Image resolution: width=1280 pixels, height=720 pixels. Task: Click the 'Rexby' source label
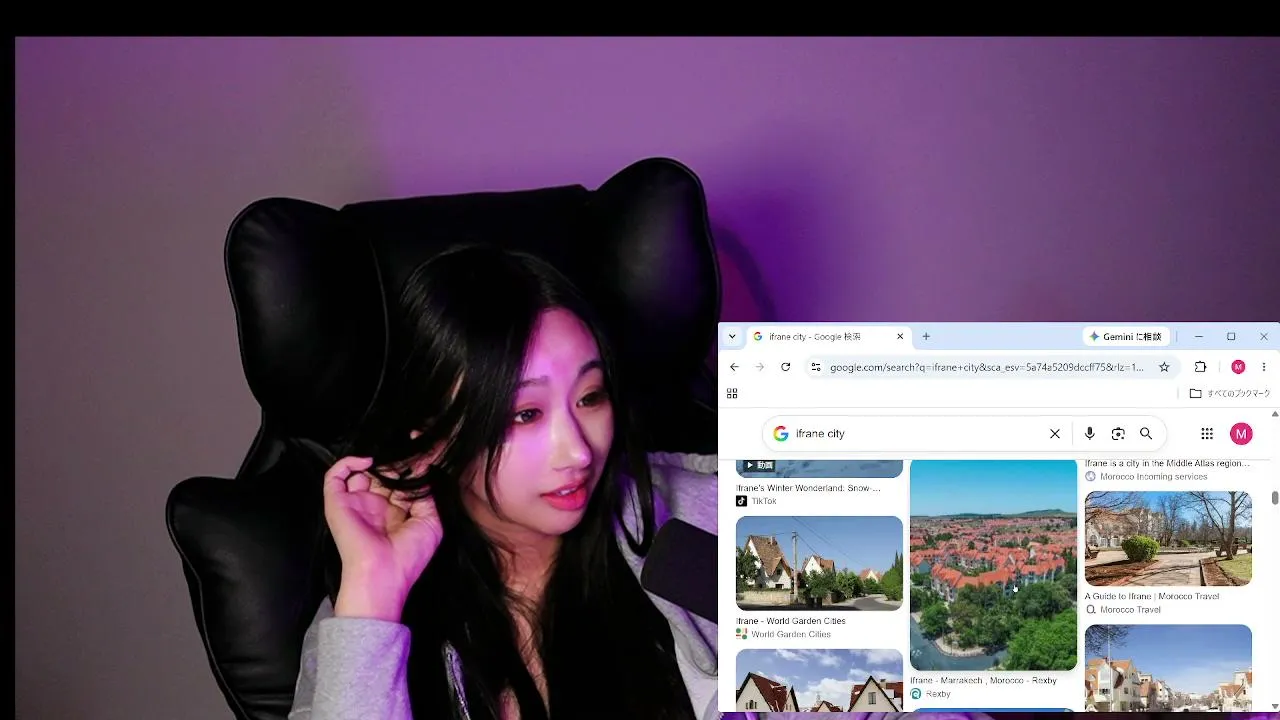pos(938,694)
